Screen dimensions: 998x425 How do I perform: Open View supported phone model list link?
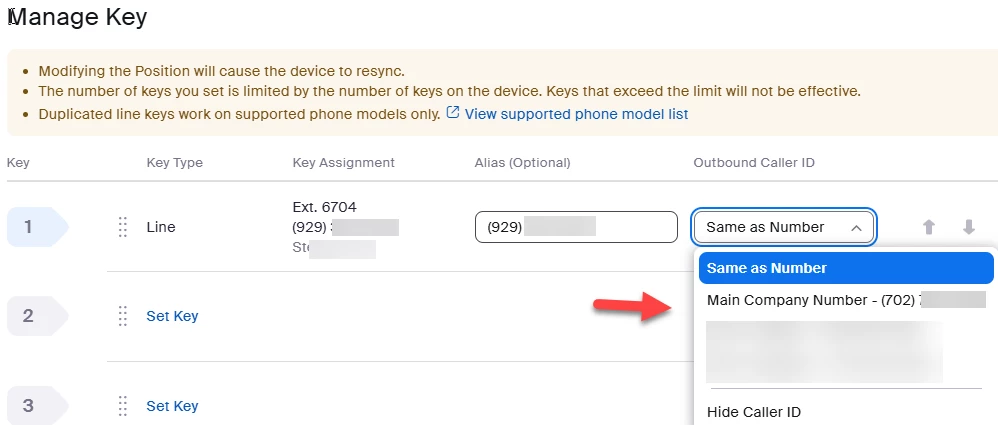point(576,114)
